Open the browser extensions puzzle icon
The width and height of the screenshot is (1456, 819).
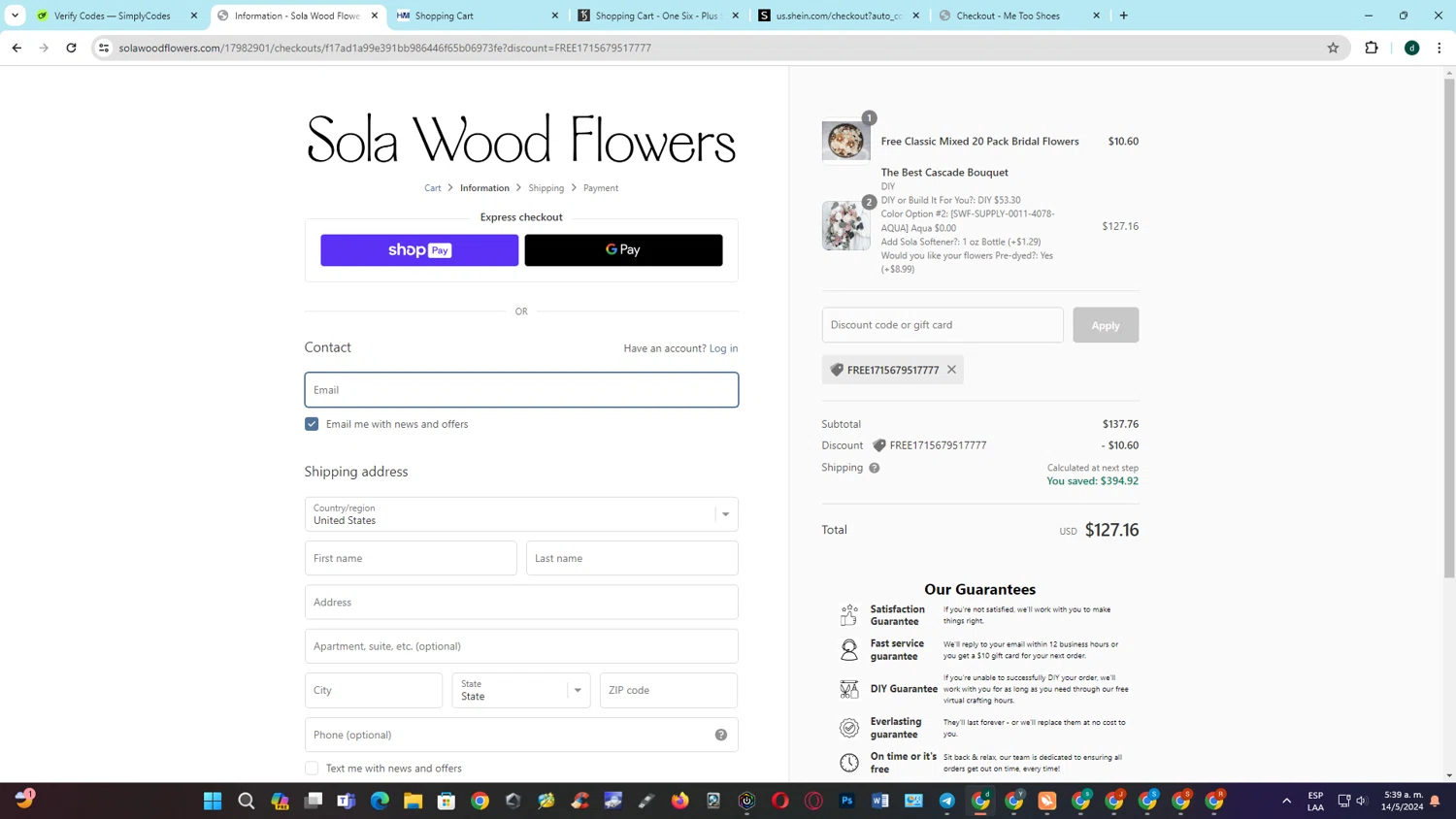pyautogui.click(x=1372, y=48)
